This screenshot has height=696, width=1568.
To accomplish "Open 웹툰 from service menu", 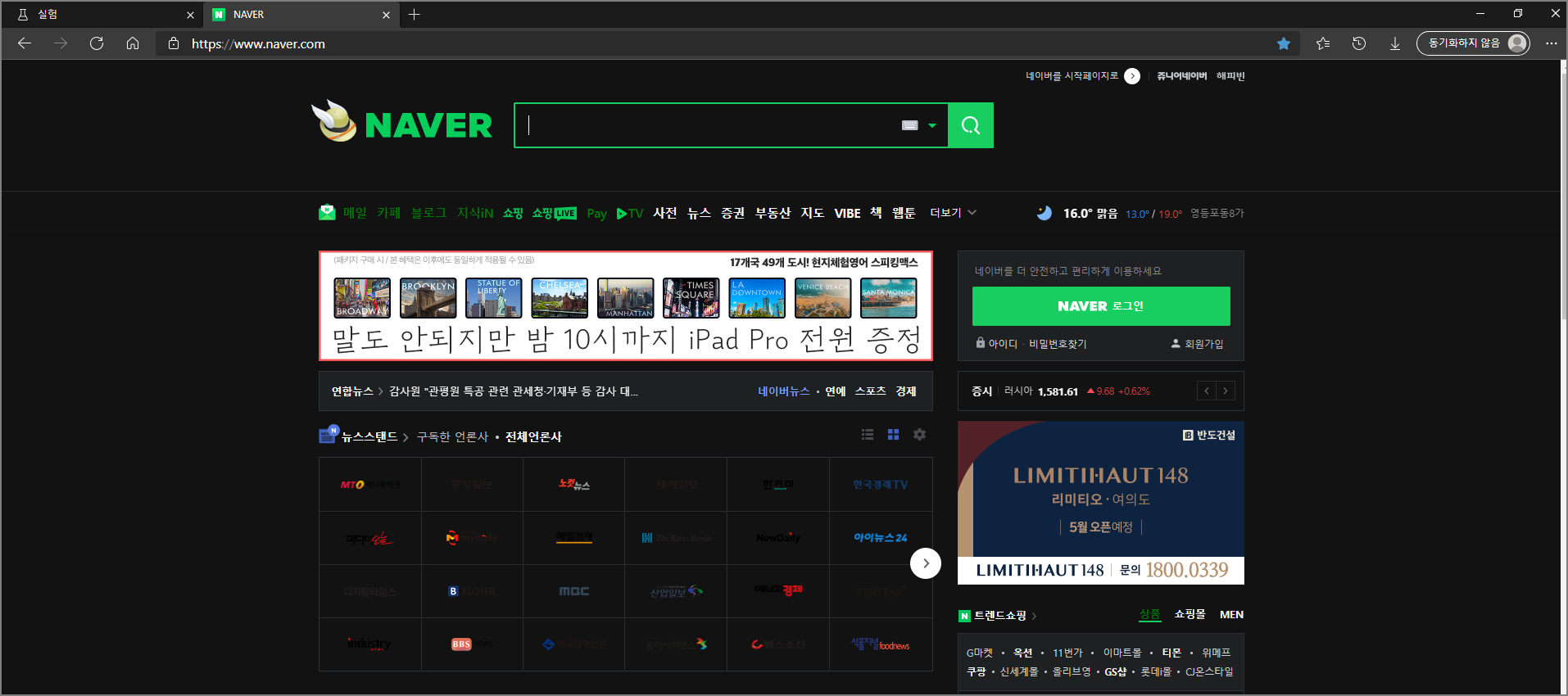I will click(x=904, y=213).
